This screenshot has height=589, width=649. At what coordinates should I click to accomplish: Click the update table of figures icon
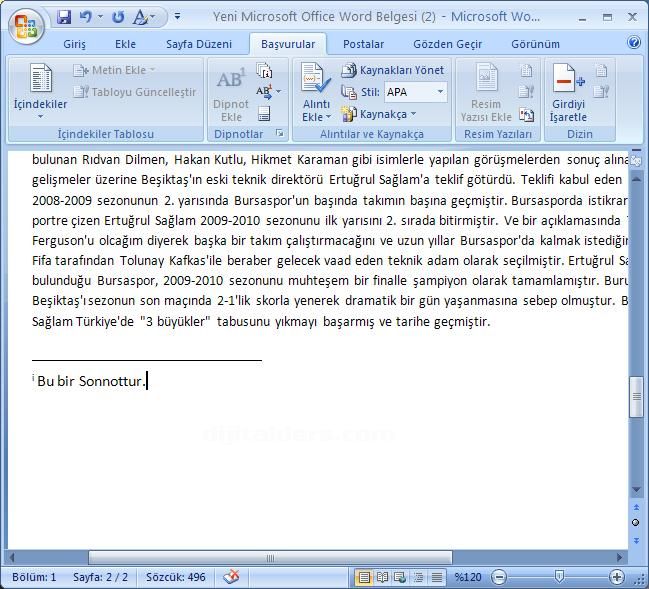click(526, 92)
